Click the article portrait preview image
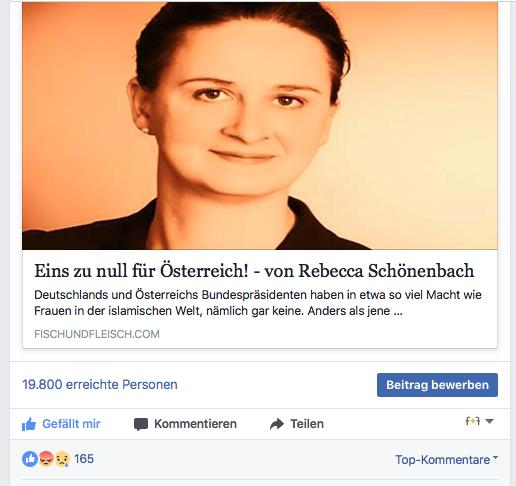516x486 pixels. pyautogui.click(x=260, y=126)
